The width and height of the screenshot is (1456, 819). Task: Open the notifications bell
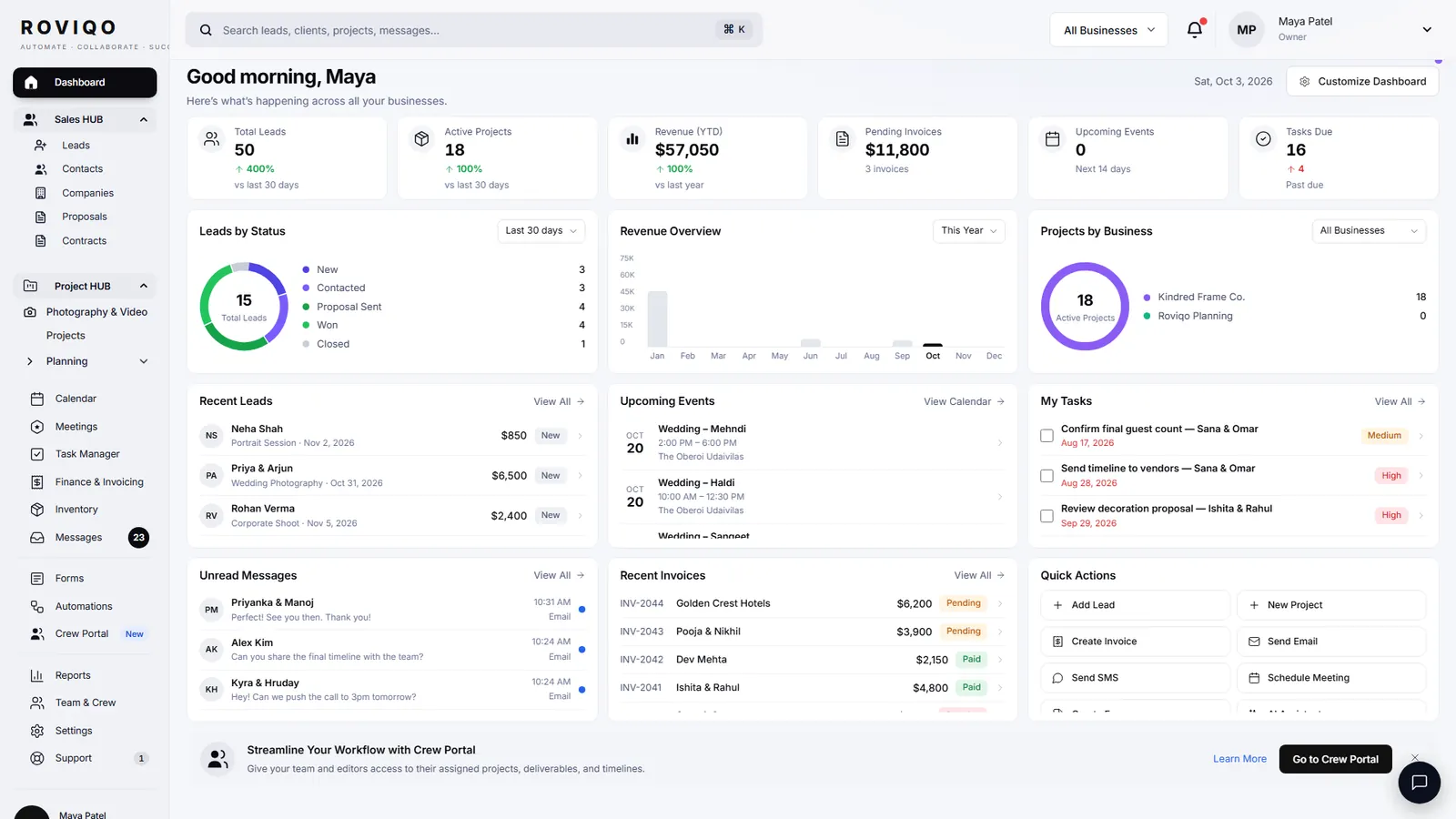coord(1195,29)
